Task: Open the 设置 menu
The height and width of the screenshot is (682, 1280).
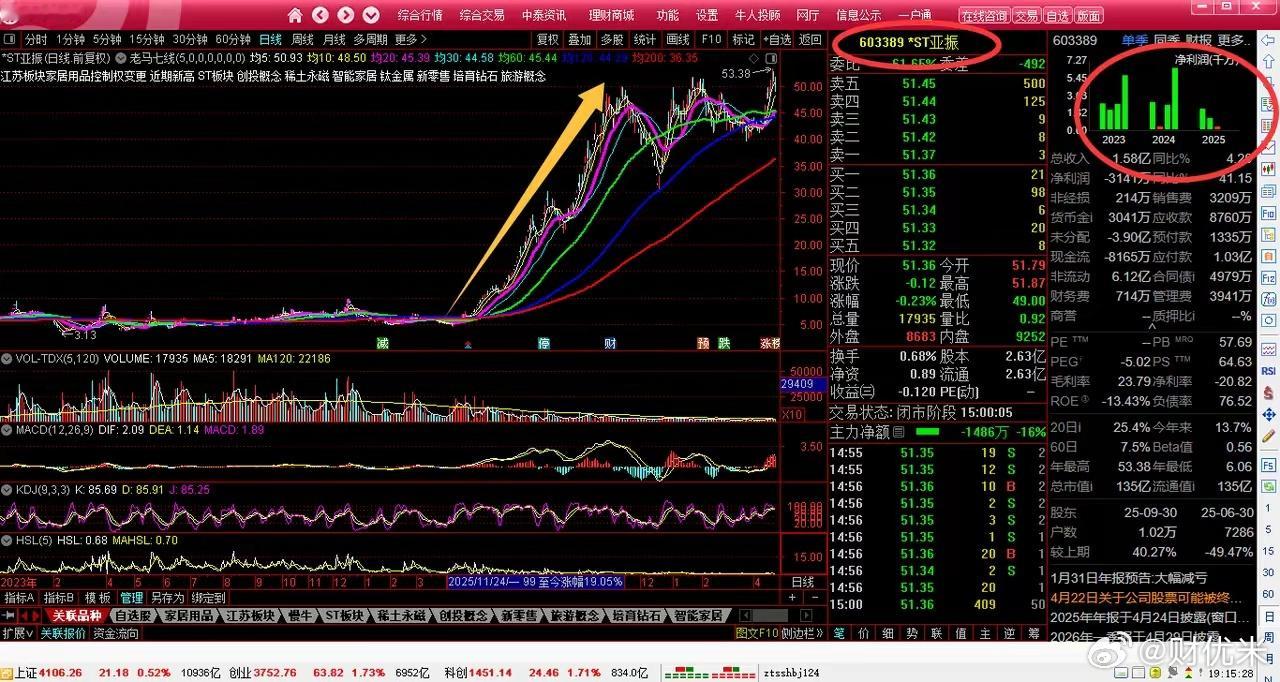Action: point(707,15)
